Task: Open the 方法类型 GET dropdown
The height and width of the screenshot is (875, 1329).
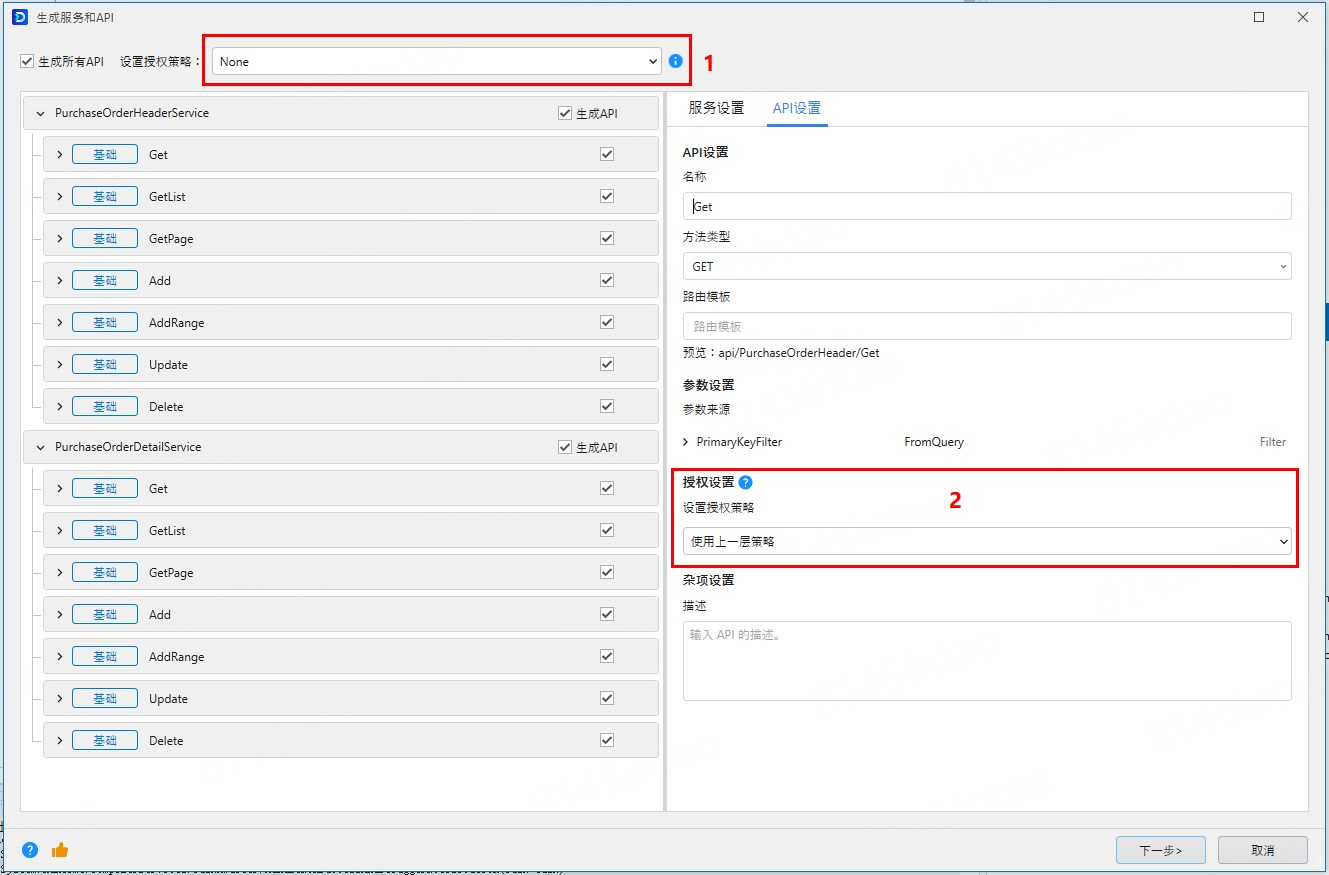Action: point(986,267)
